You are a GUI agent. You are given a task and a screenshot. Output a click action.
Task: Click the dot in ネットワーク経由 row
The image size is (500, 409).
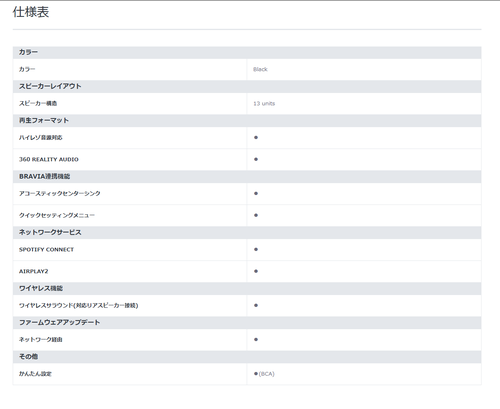click(256, 339)
